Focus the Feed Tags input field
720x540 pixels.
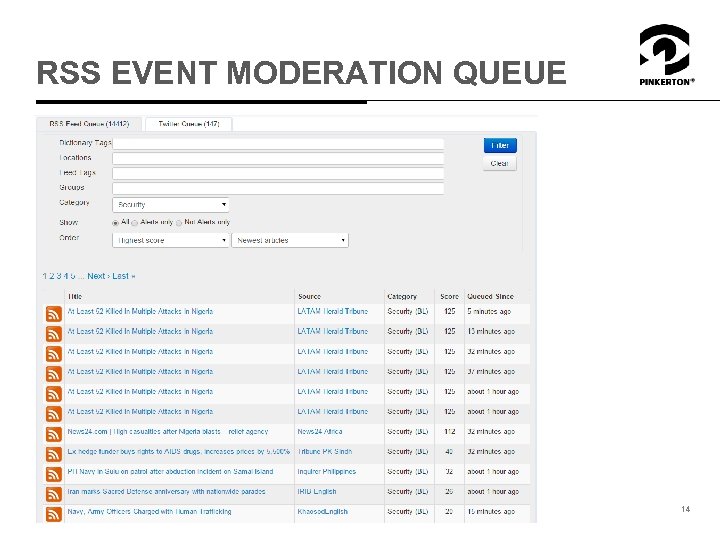pos(278,174)
